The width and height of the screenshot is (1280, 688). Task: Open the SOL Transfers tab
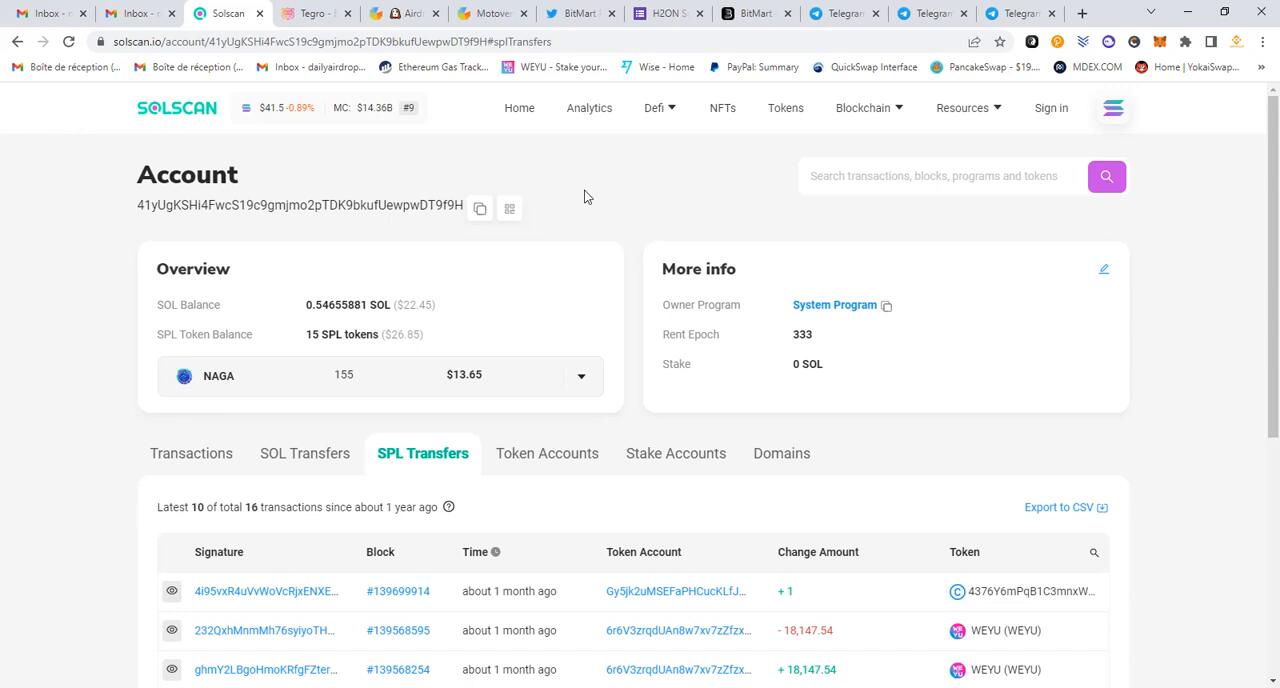pos(305,454)
